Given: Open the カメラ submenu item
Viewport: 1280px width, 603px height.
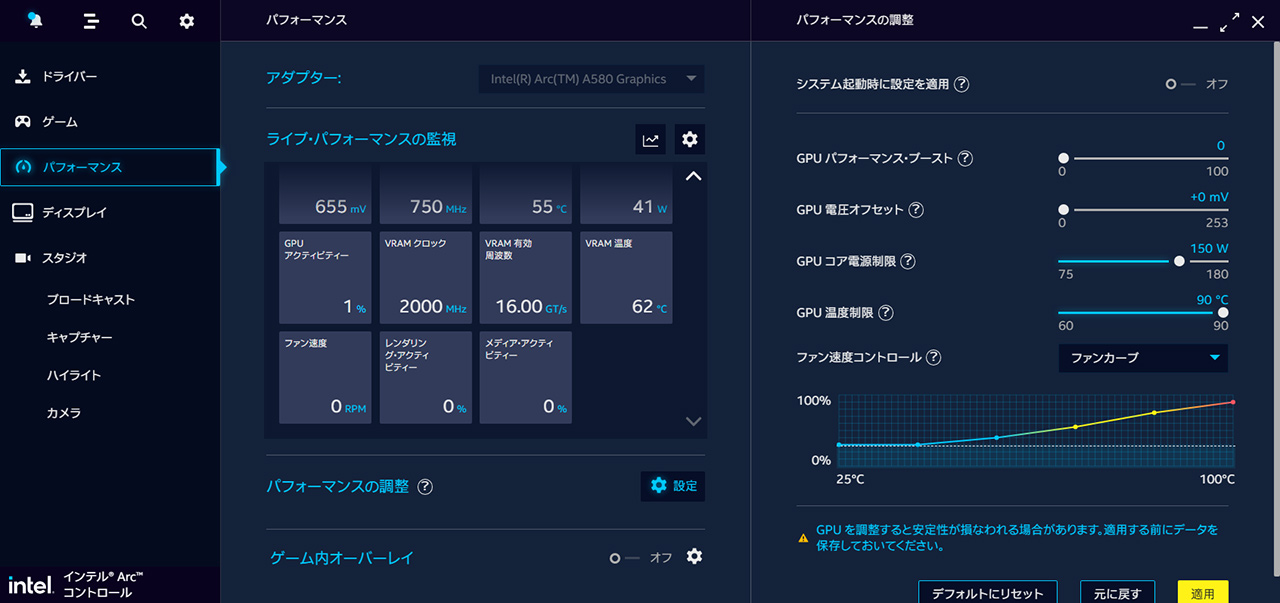Looking at the screenshot, I should 63,412.
